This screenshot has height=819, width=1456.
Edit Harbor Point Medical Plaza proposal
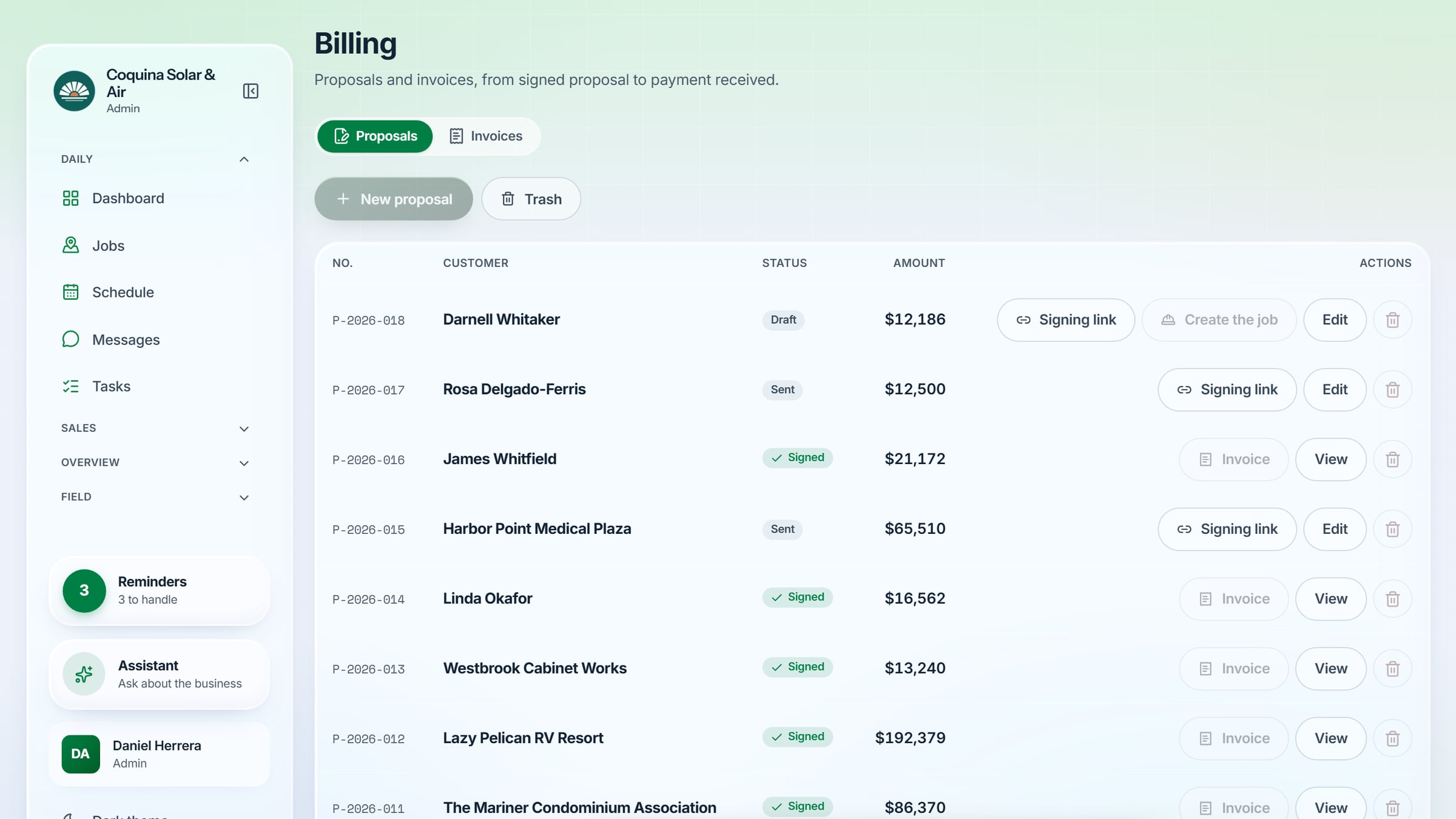1335,529
